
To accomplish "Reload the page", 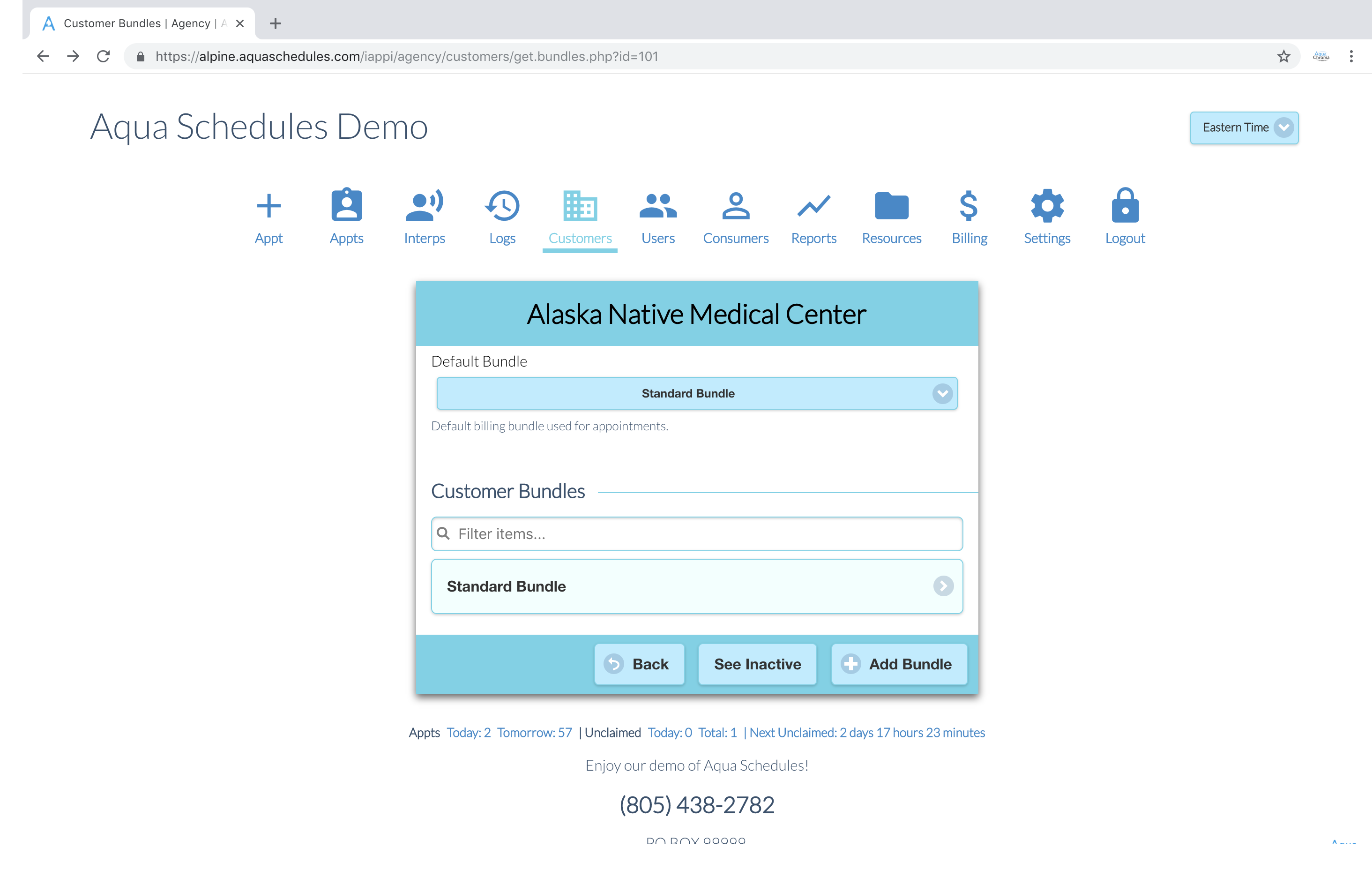I will tap(103, 56).
